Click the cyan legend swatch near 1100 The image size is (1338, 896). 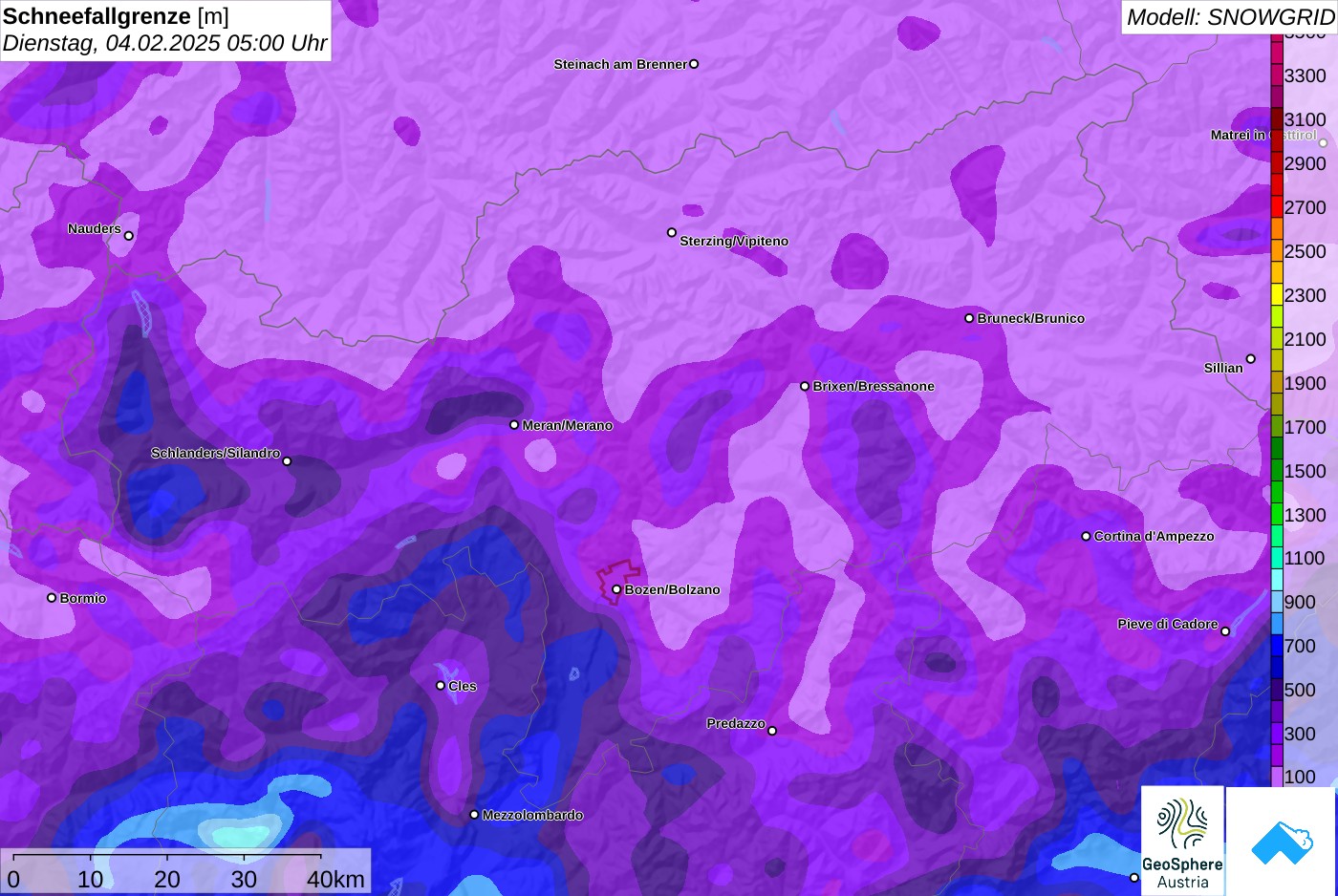(x=1277, y=558)
